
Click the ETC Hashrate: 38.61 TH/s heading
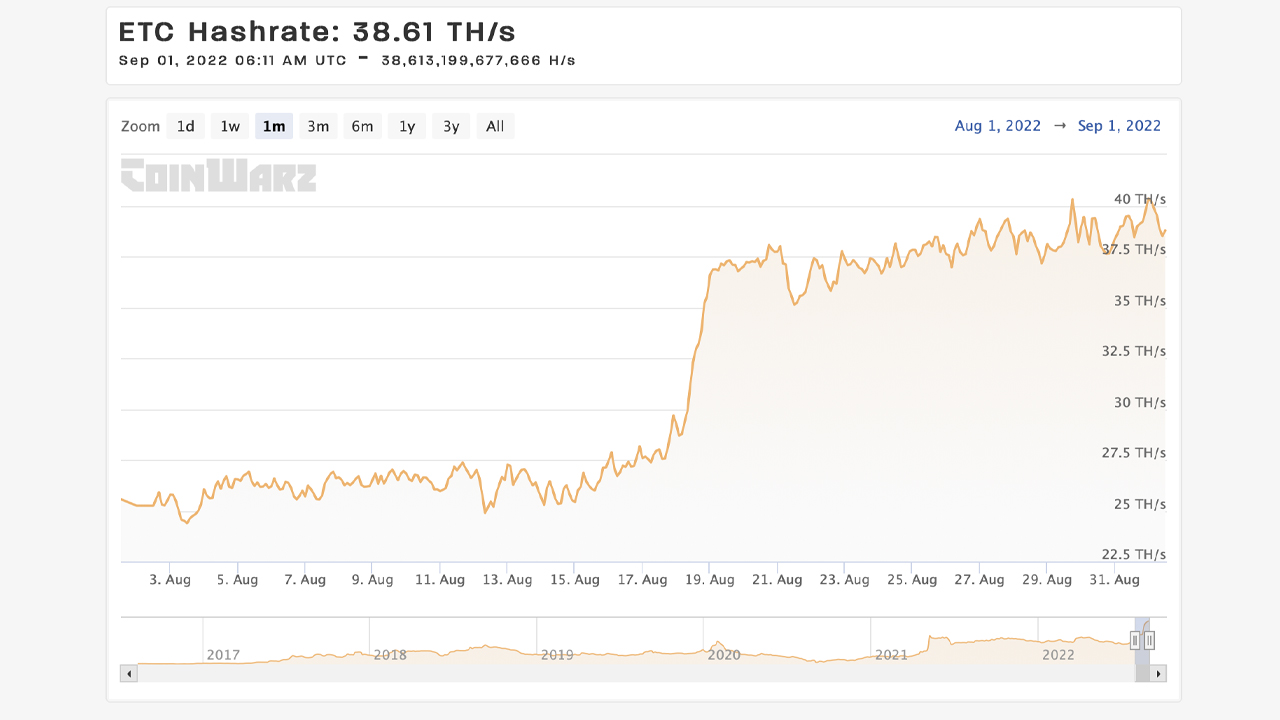317,32
